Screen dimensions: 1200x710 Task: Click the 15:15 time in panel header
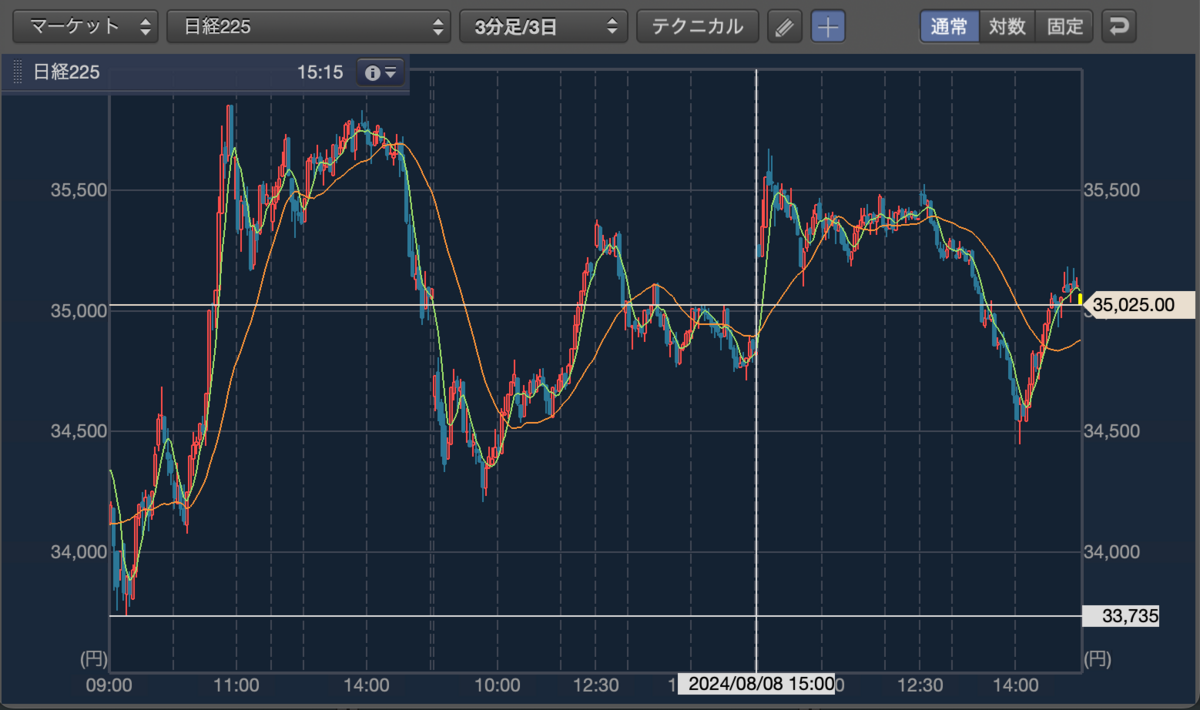point(320,72)
